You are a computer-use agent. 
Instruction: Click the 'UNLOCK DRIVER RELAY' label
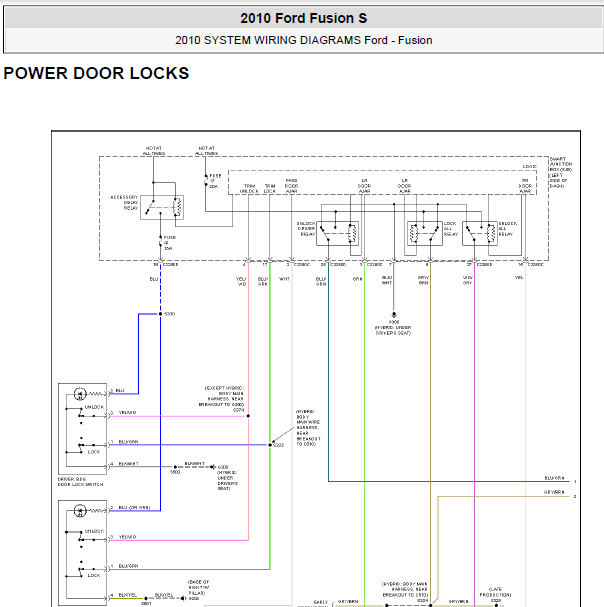[x=306, y=229]
